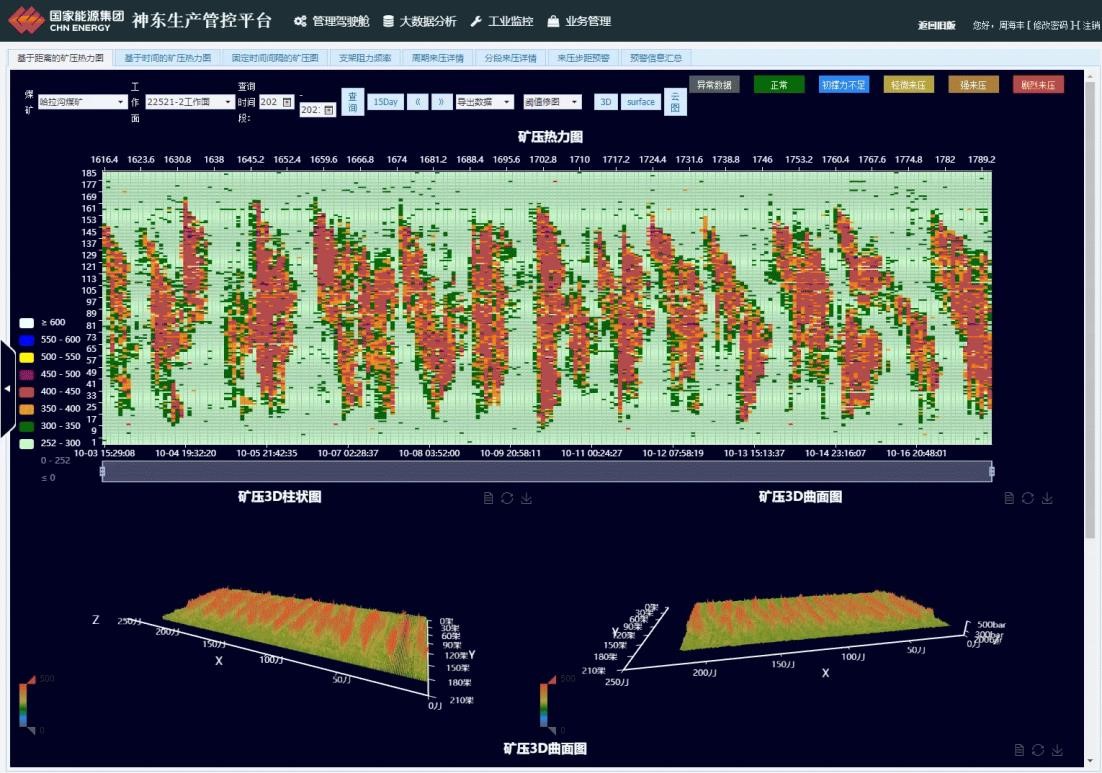Toggle the 轻微来压 legend filter
Screen dimensions: 1102x773
[x=909, y=85]
